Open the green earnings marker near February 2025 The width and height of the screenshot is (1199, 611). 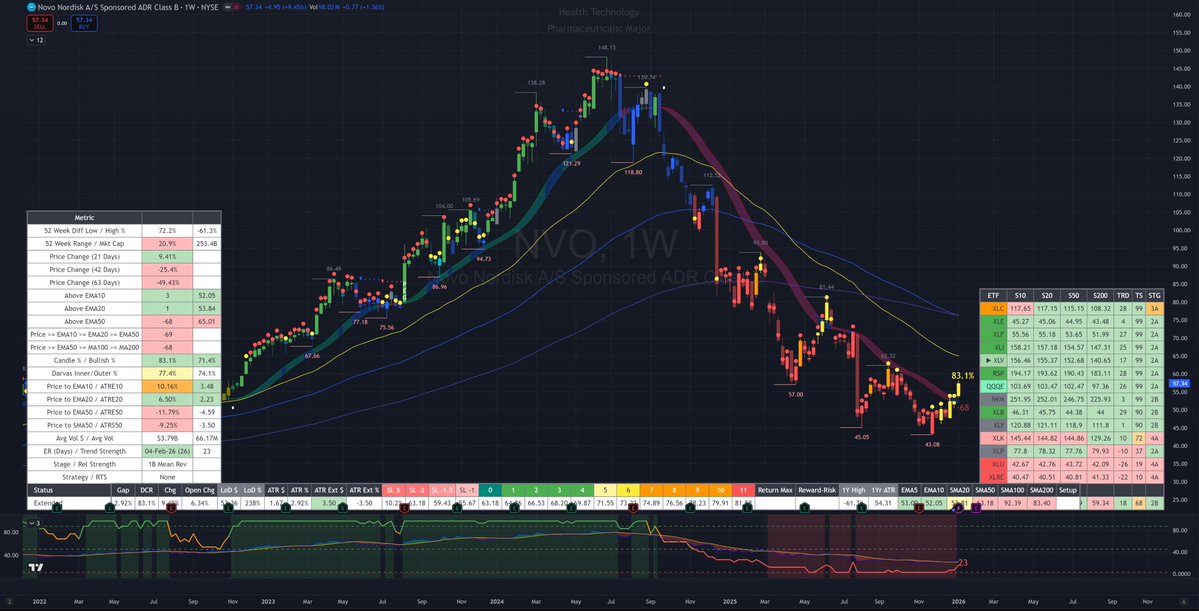(x=747, y=506)
